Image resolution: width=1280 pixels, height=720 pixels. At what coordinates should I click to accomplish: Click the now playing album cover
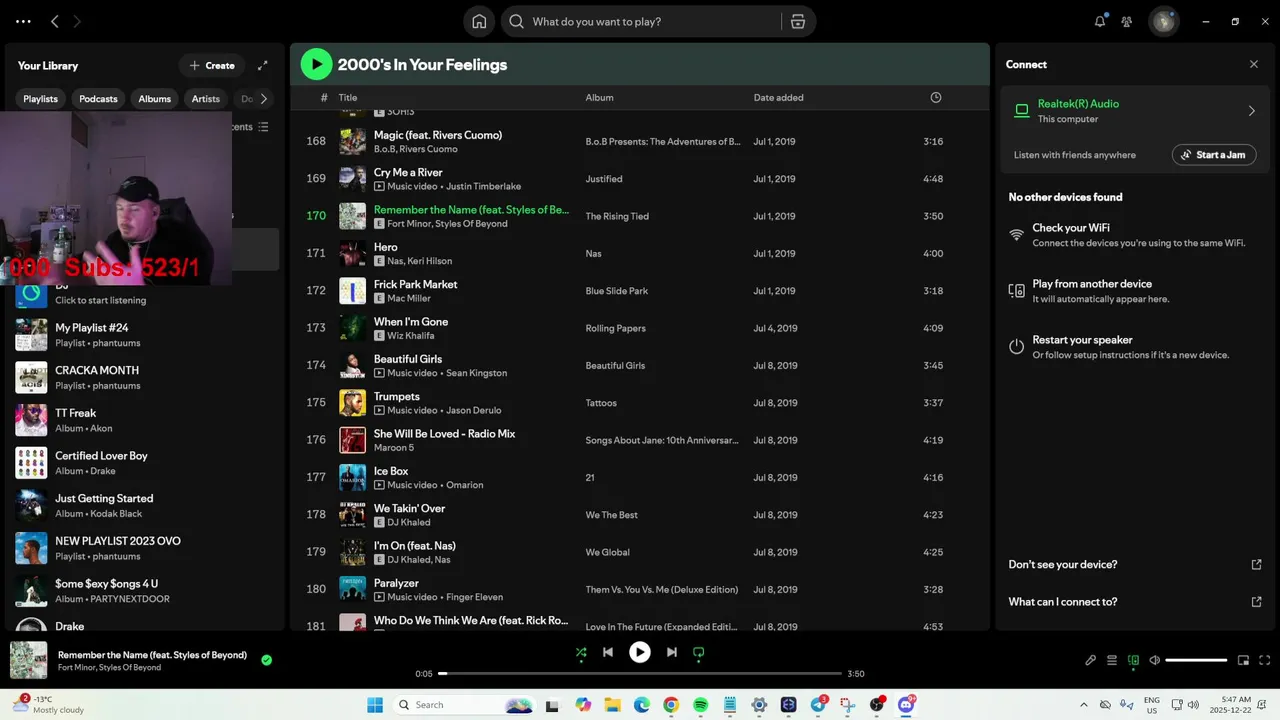pyautogui.click(x=29, y=660)
